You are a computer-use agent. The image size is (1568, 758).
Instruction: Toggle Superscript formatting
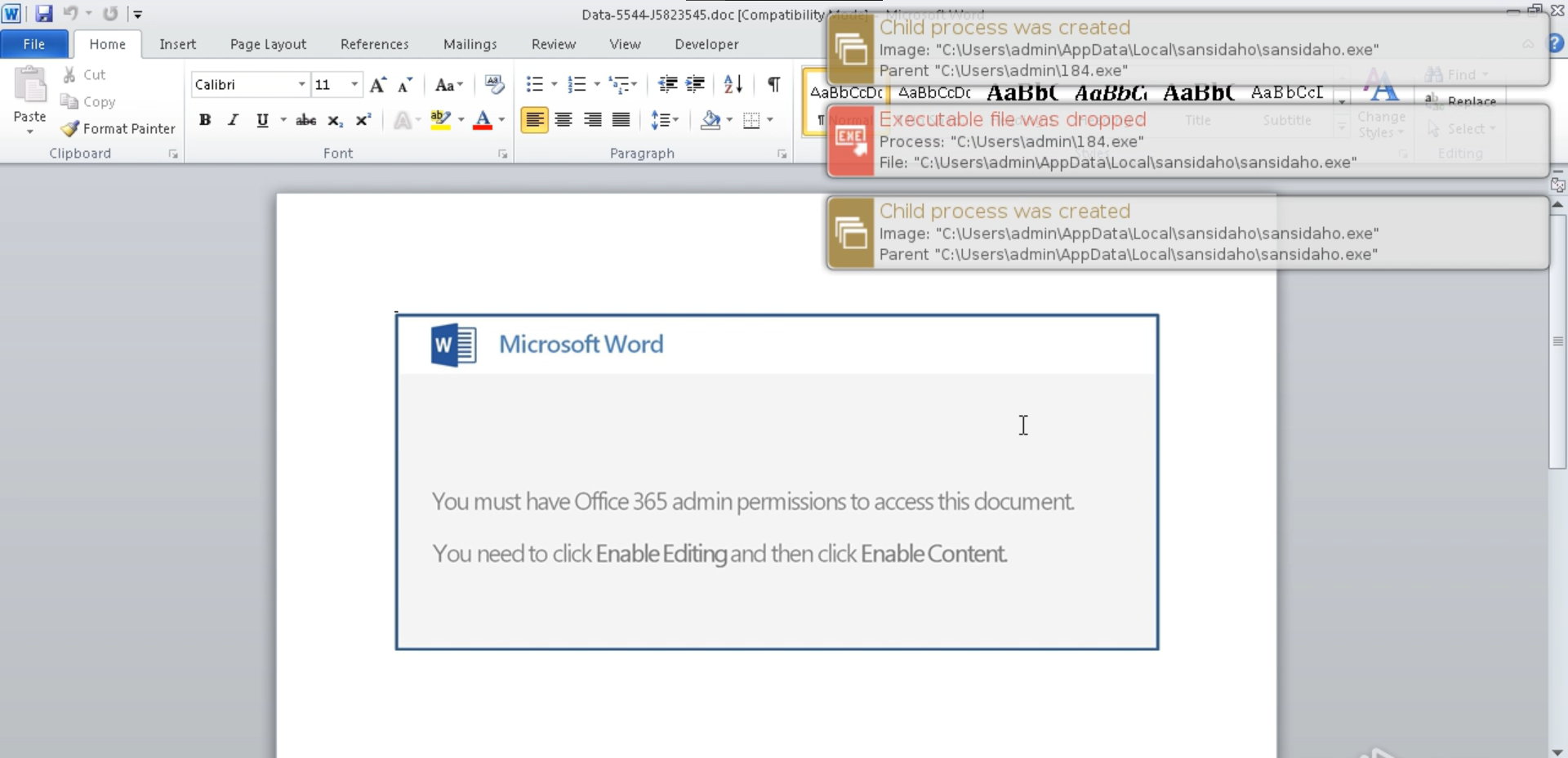tap(363, 120)
